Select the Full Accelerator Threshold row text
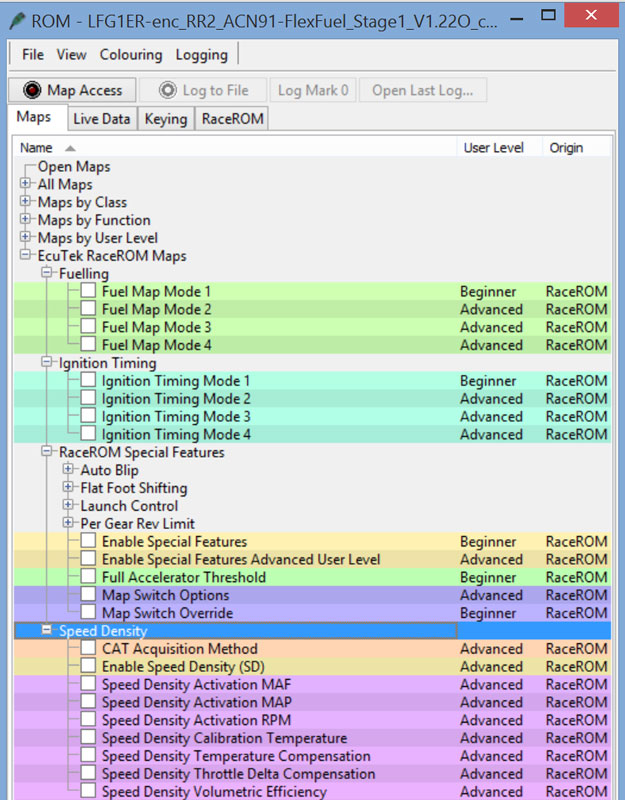This screenshot has width=625, height=800. coord(184,577)
